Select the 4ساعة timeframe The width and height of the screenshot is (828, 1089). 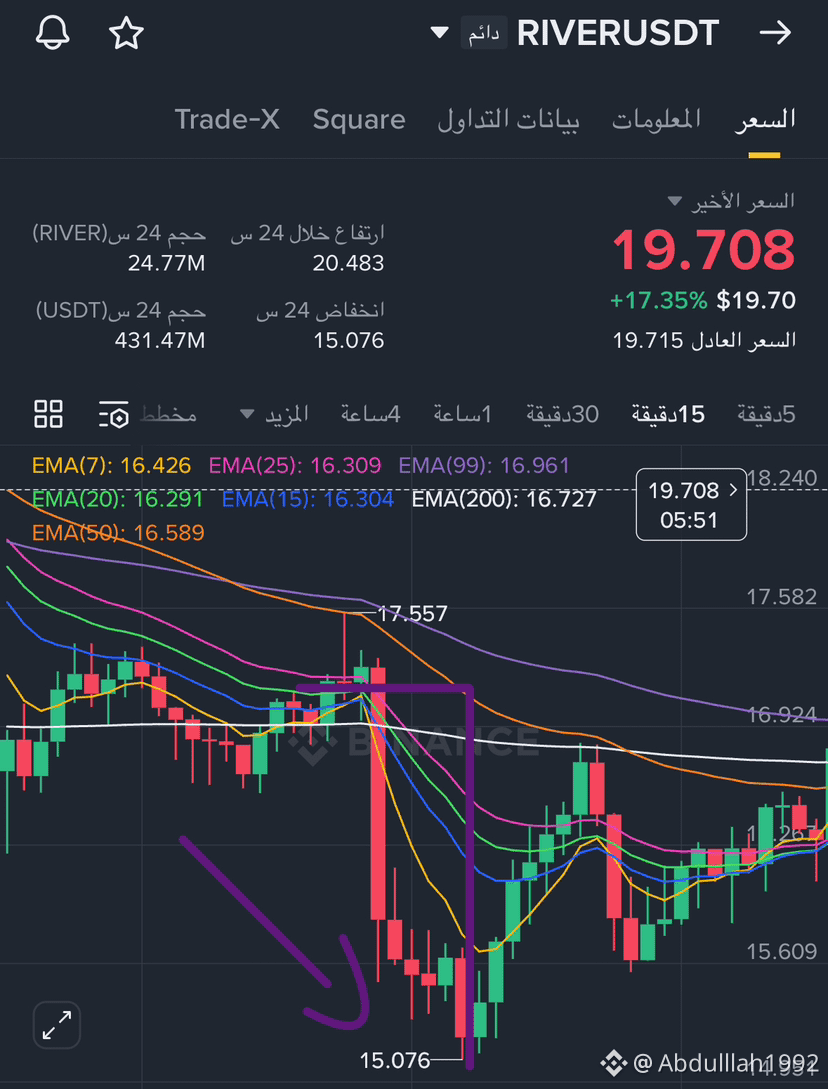370,415
